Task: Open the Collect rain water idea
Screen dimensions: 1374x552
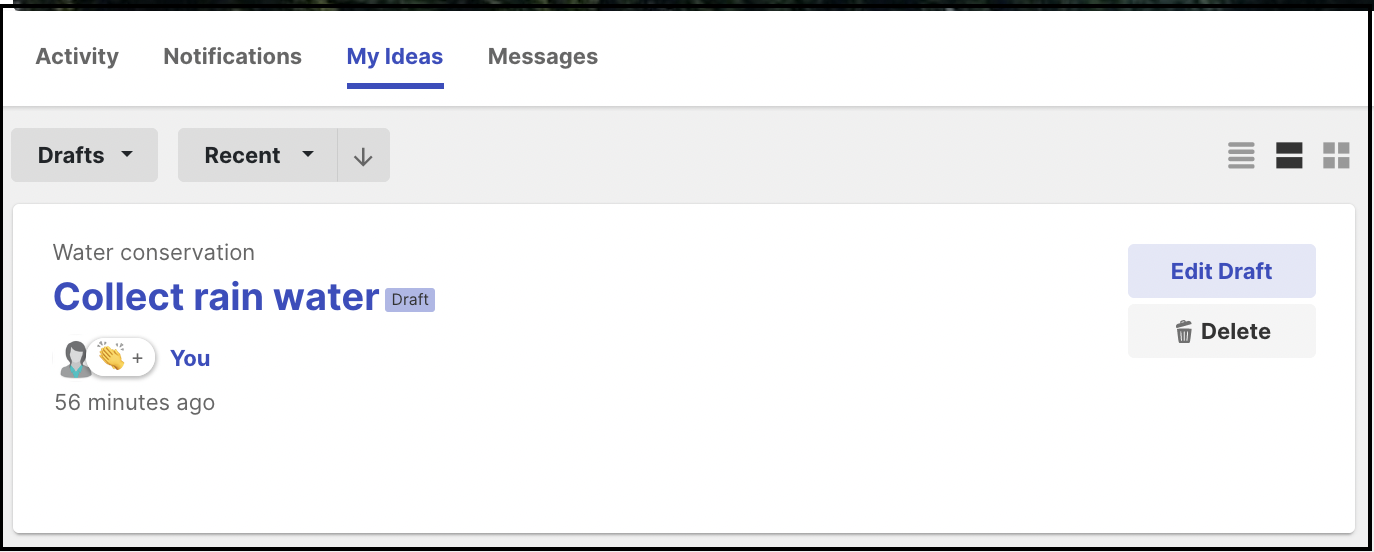Action: (x=216, y=297)
